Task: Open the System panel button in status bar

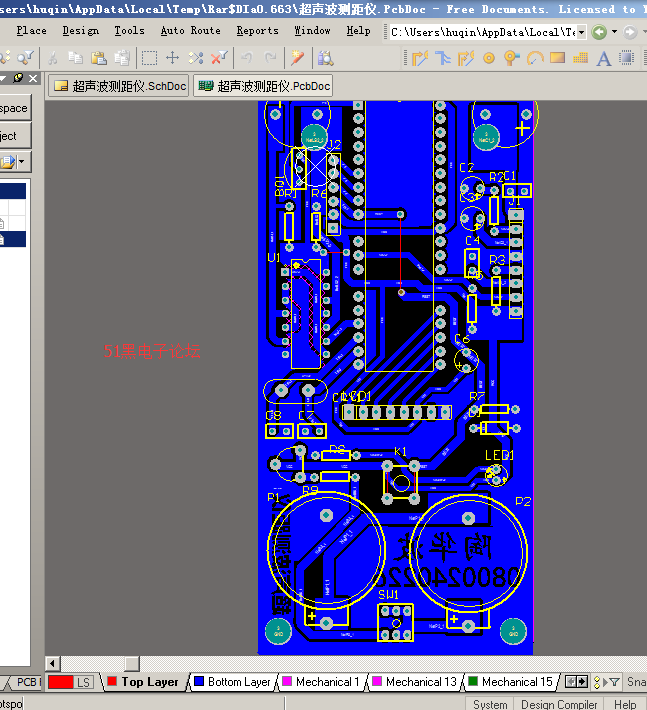Action: coord(490,704)
